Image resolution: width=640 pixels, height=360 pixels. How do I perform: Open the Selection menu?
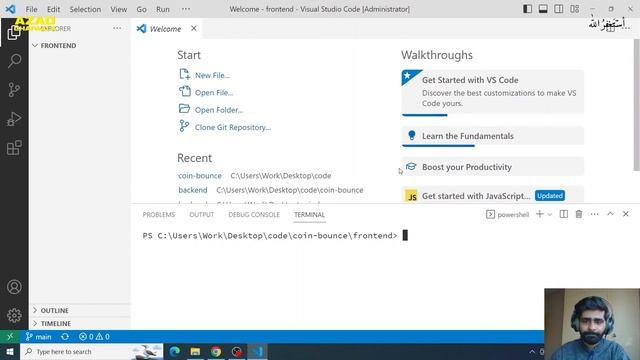coord(85,9)
